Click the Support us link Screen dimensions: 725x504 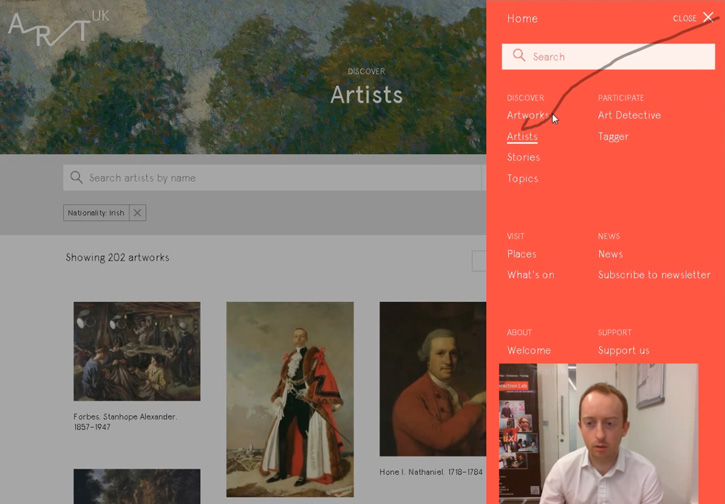pyautogui.click(x=623, y=350)
